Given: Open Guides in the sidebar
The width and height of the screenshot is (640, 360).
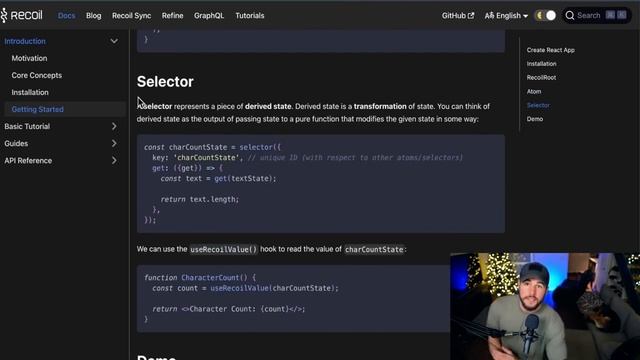Looking at the screenshot, I should point(16,144).
